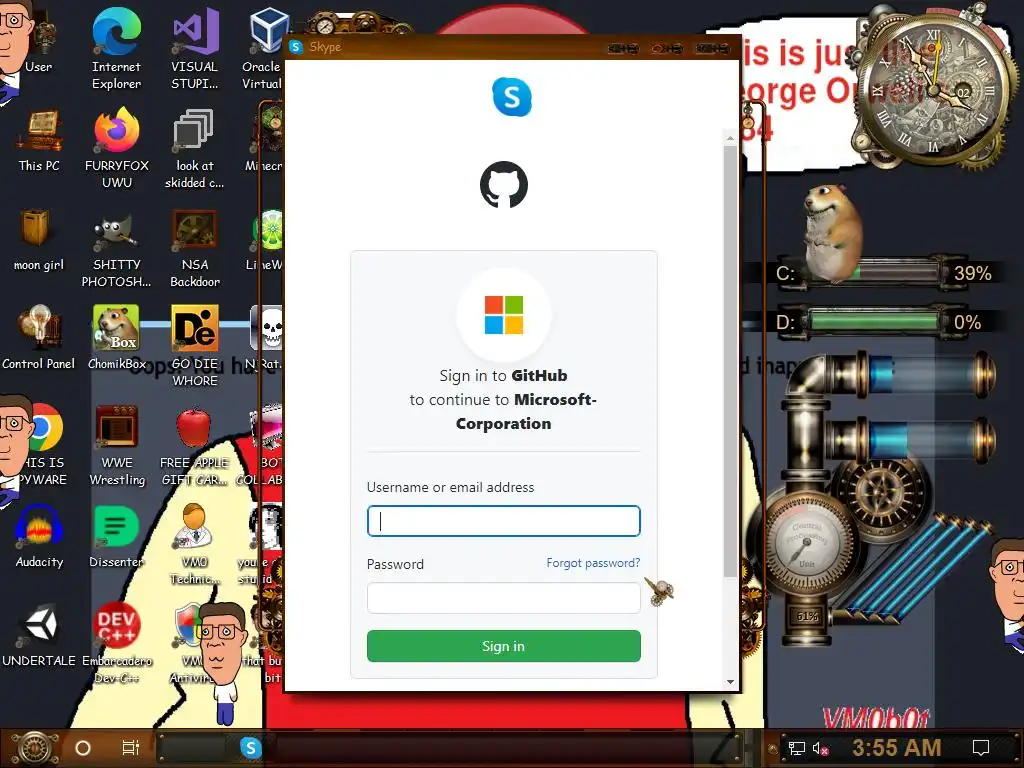The height and width of the screenshot is (768, 1024).
Task: Click the Skype logo in sign-in window
Action: 512,97
